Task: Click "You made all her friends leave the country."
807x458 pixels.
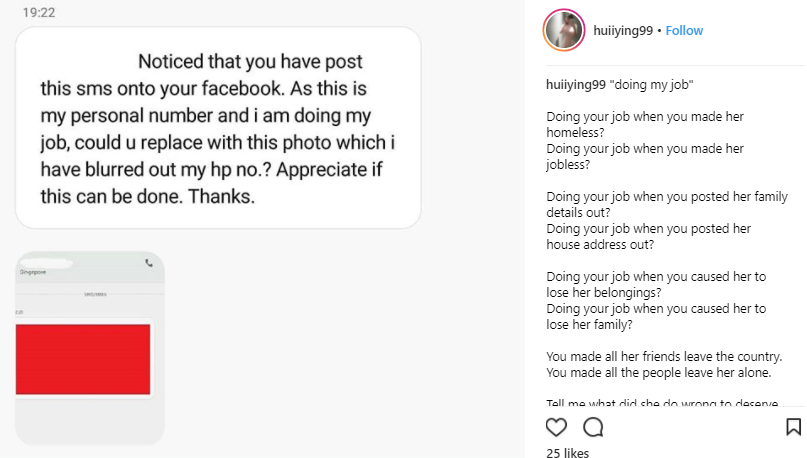Action: [663, 357]
